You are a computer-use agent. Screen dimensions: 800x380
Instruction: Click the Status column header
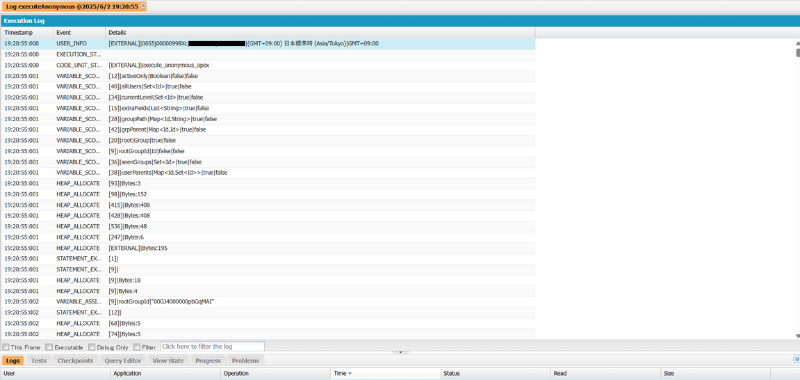tap(496, 373)
